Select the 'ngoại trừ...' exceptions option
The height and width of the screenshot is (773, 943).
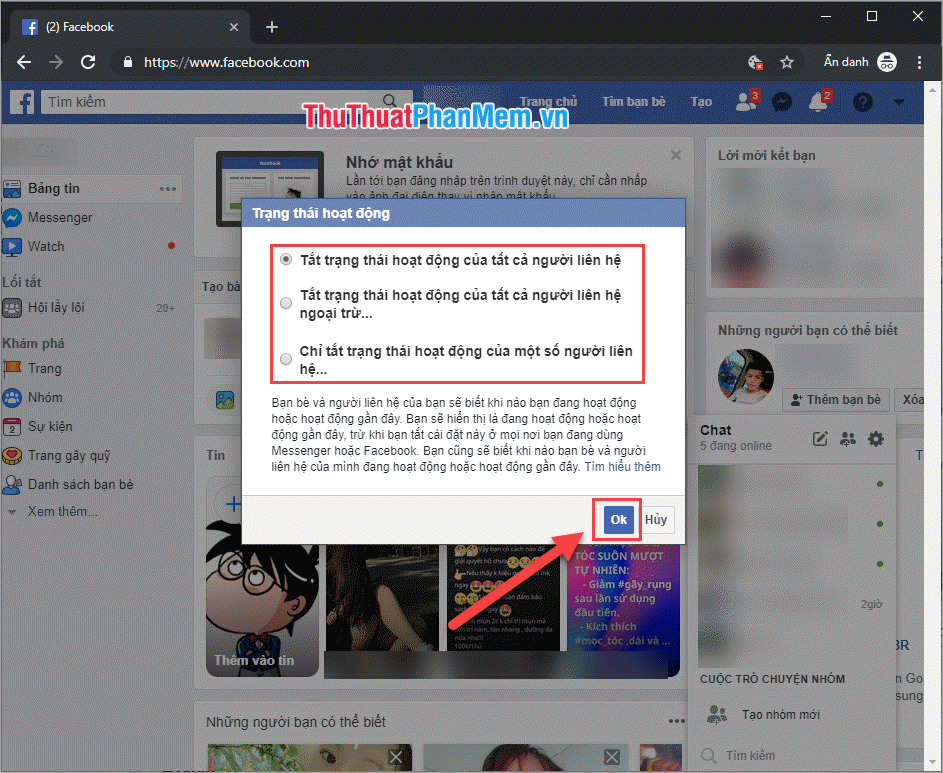286,302
